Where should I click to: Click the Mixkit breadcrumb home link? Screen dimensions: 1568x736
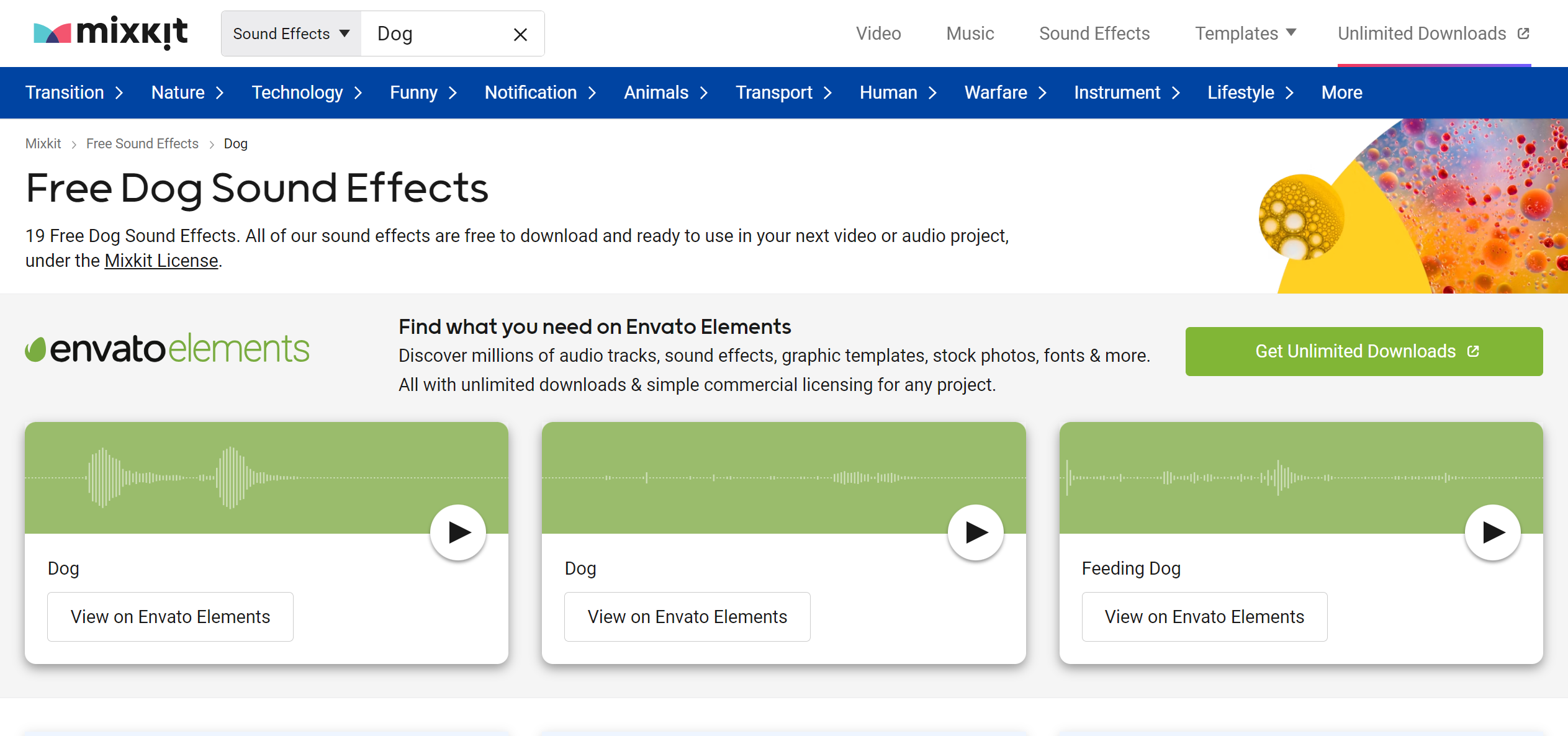coord(42,143)
